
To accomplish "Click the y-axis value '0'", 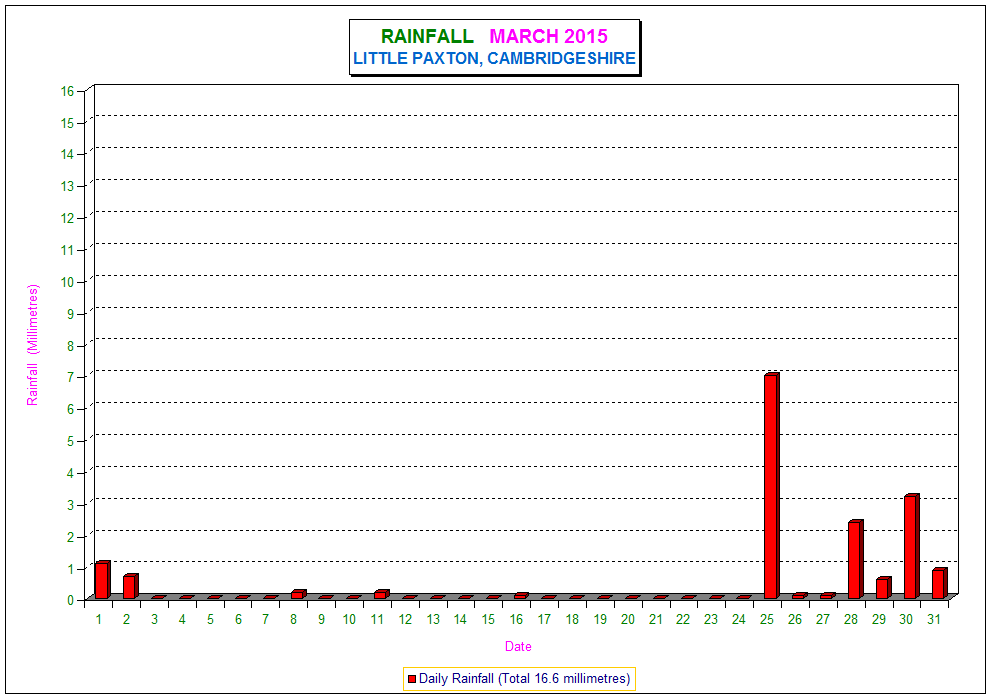I will pyautogui.click(x=71, y=600).
